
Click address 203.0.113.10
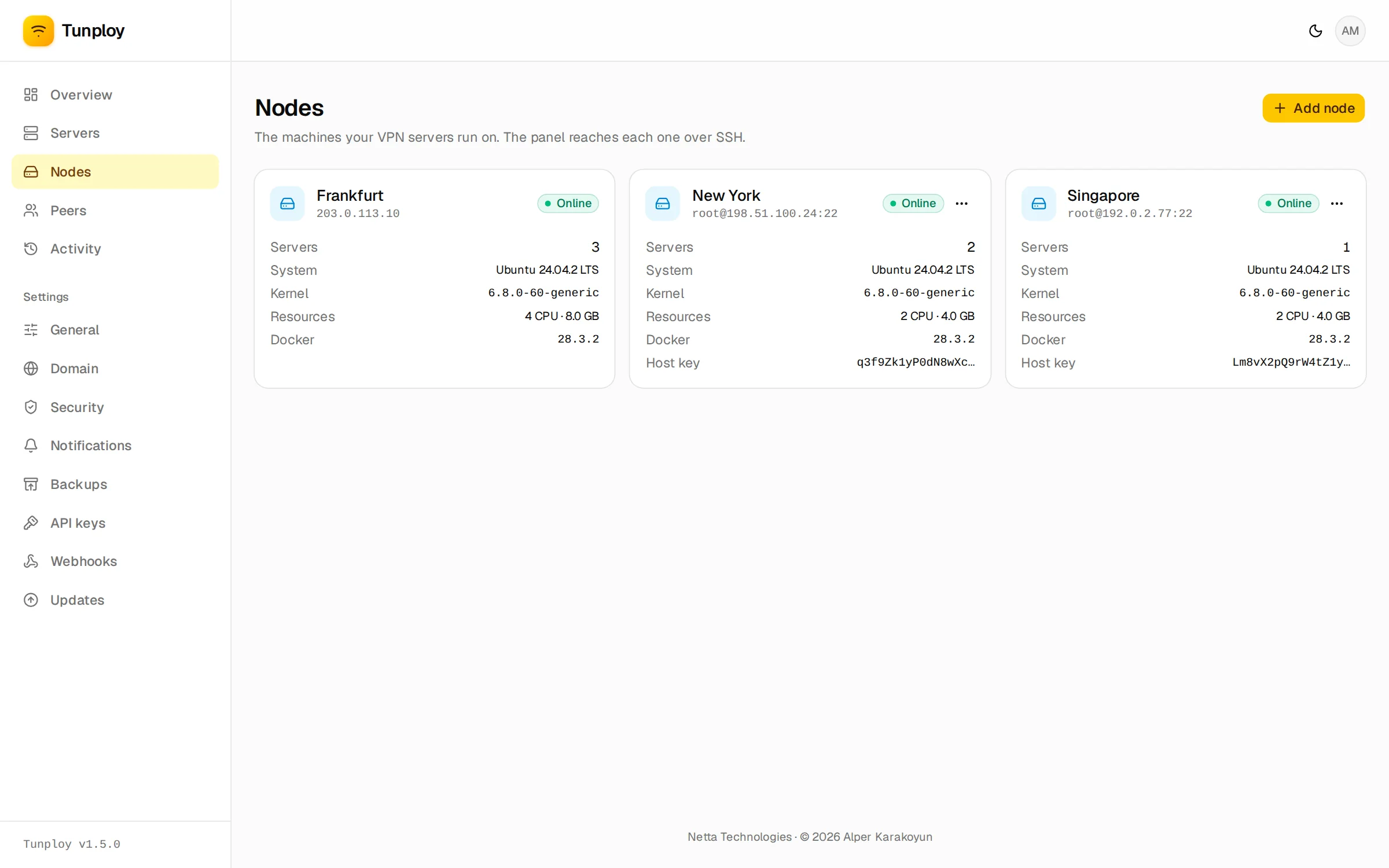(x=358, y=214)
